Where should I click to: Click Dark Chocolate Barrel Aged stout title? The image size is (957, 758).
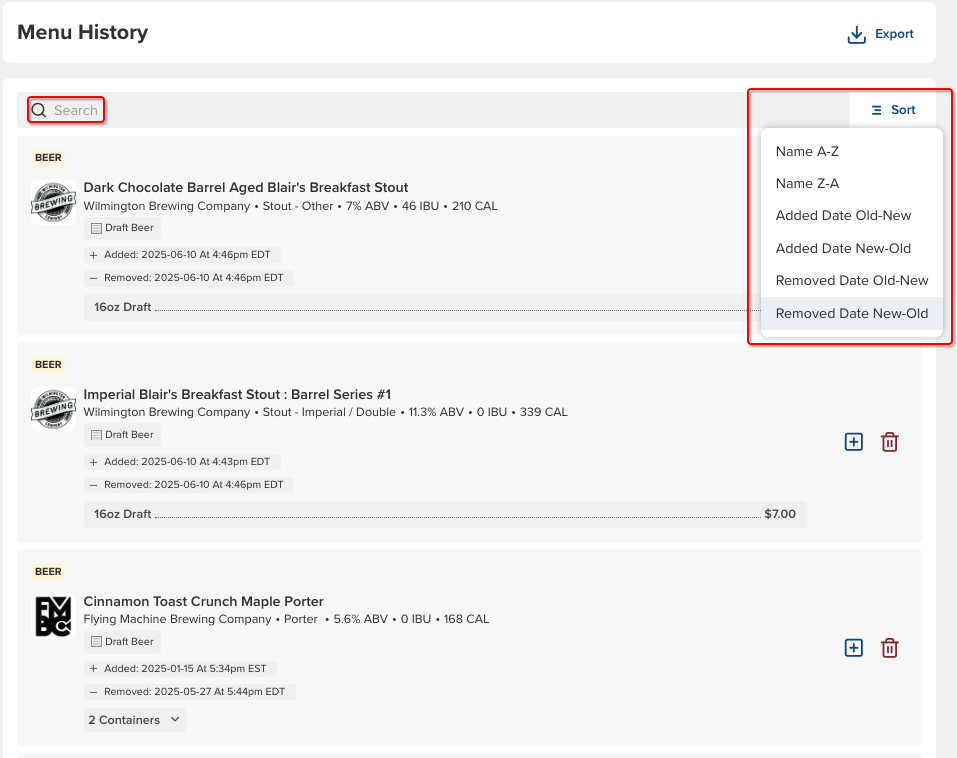pyautogui.click(x=245, y=187)
